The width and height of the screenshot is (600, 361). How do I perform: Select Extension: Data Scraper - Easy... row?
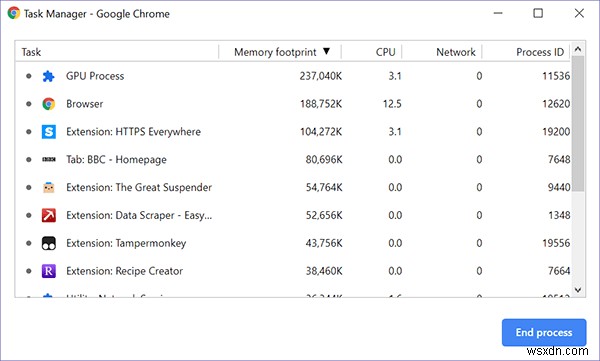[x=293, y=215]
